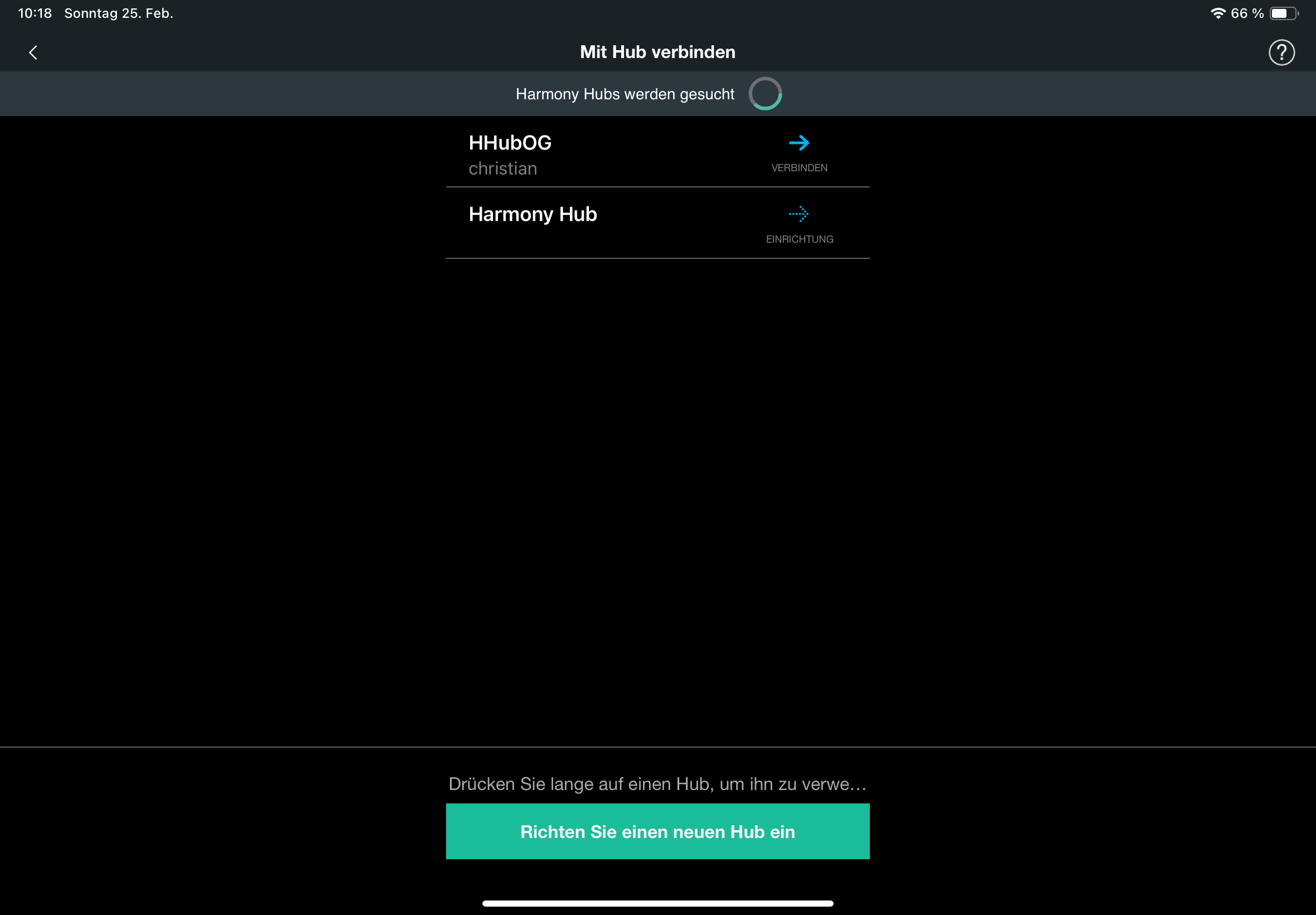Tap the blue arrow next to HHubOG
Image resolution: width=1316 pixels, height=915 pixels.
click(x=799, y=143)
